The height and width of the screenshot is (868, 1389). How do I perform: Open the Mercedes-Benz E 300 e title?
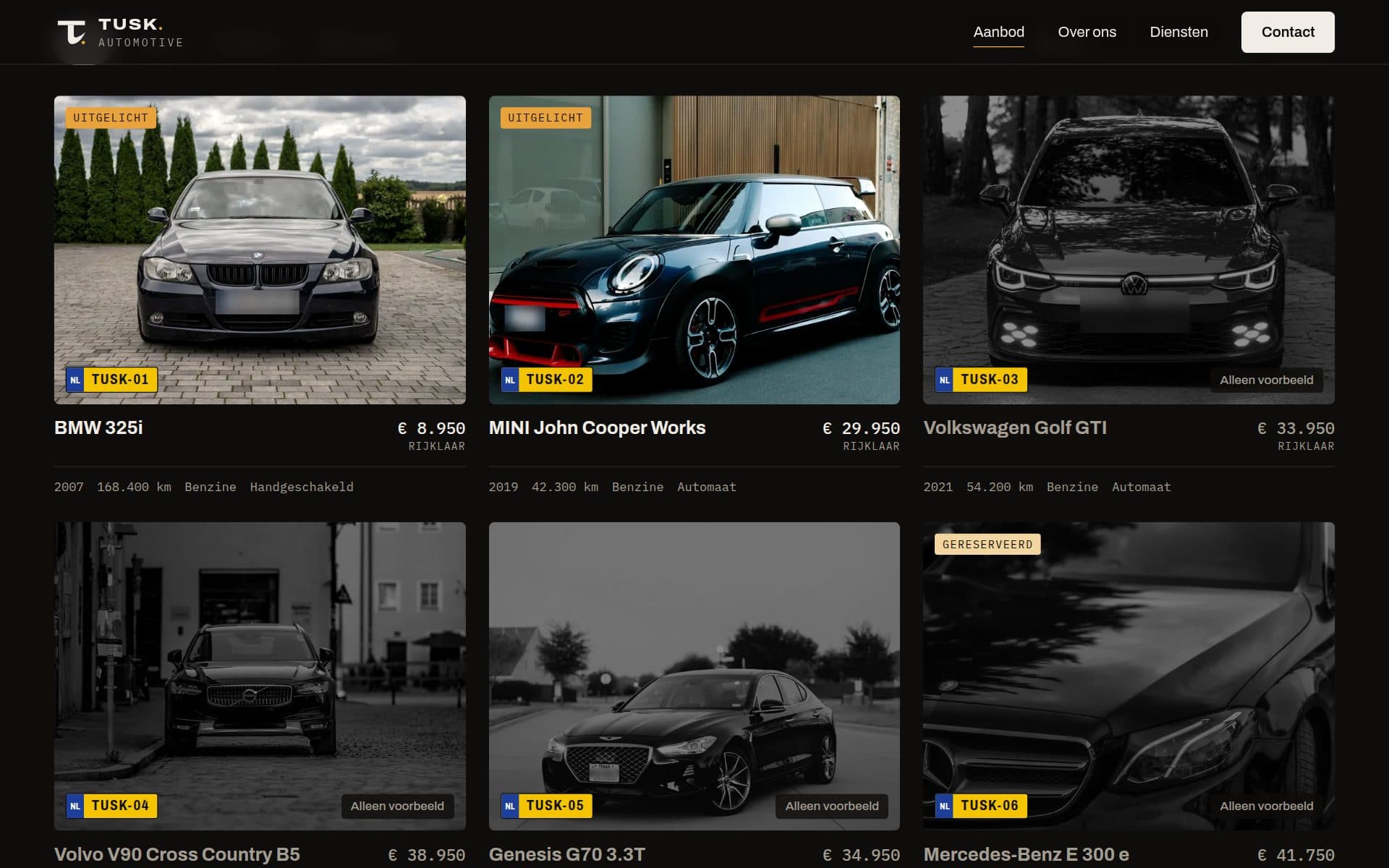1026,854
